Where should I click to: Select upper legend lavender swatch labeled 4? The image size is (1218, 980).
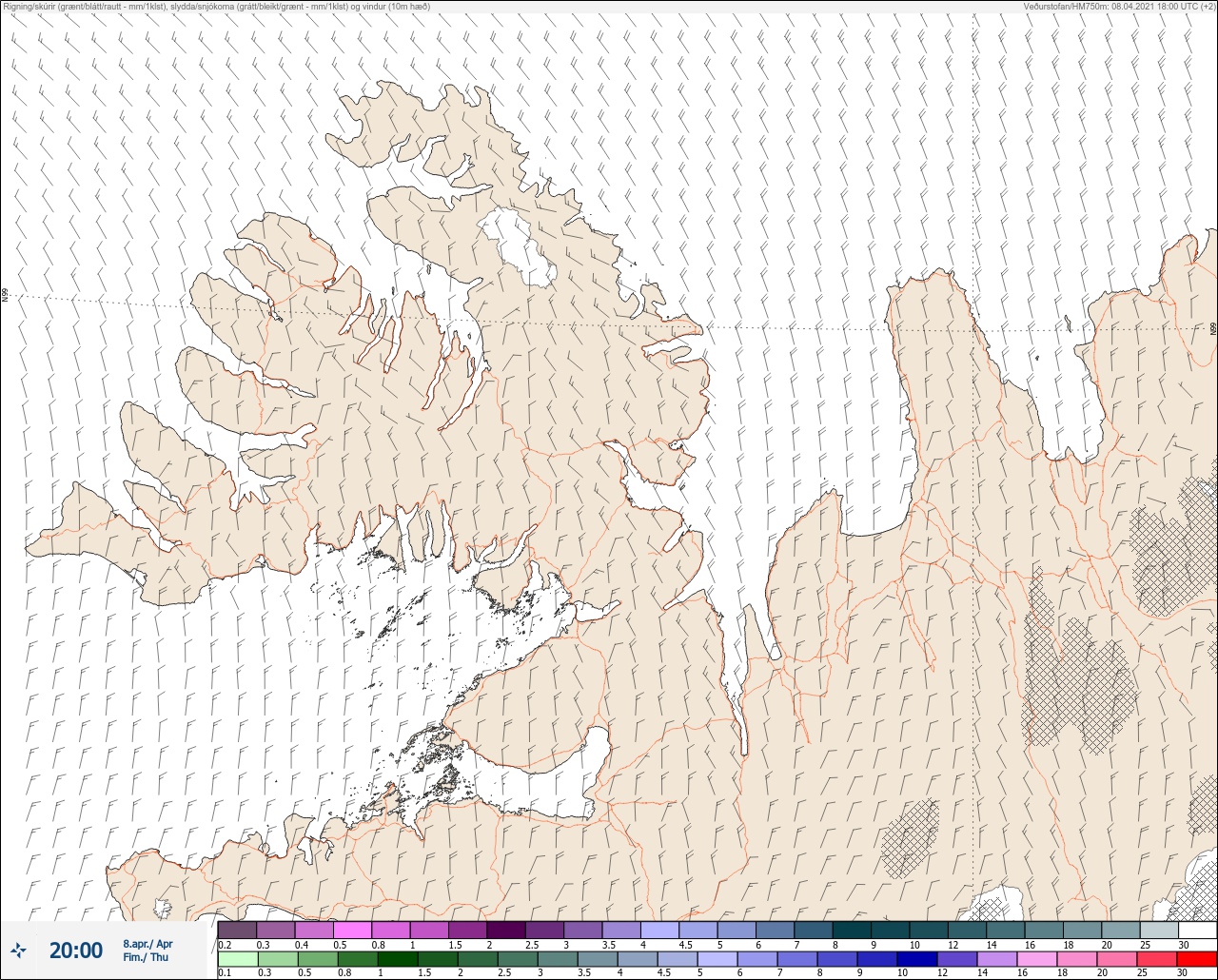(659, 930)
